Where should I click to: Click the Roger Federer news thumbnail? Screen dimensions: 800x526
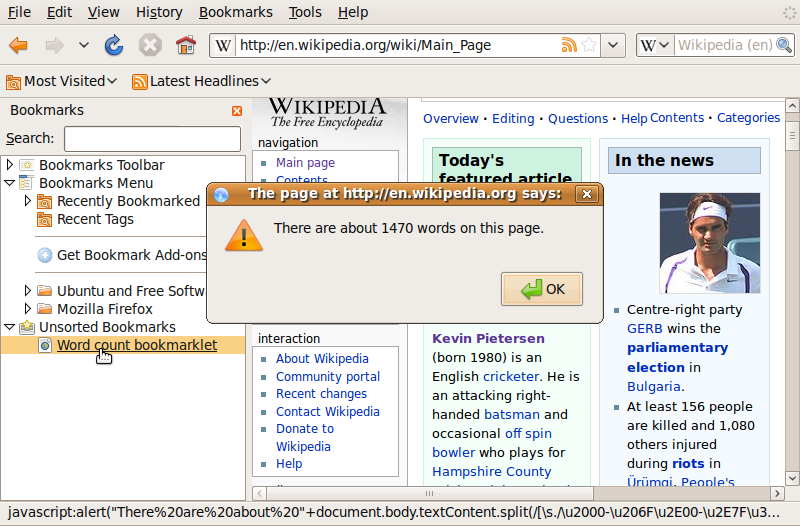[x=709, y=242]
